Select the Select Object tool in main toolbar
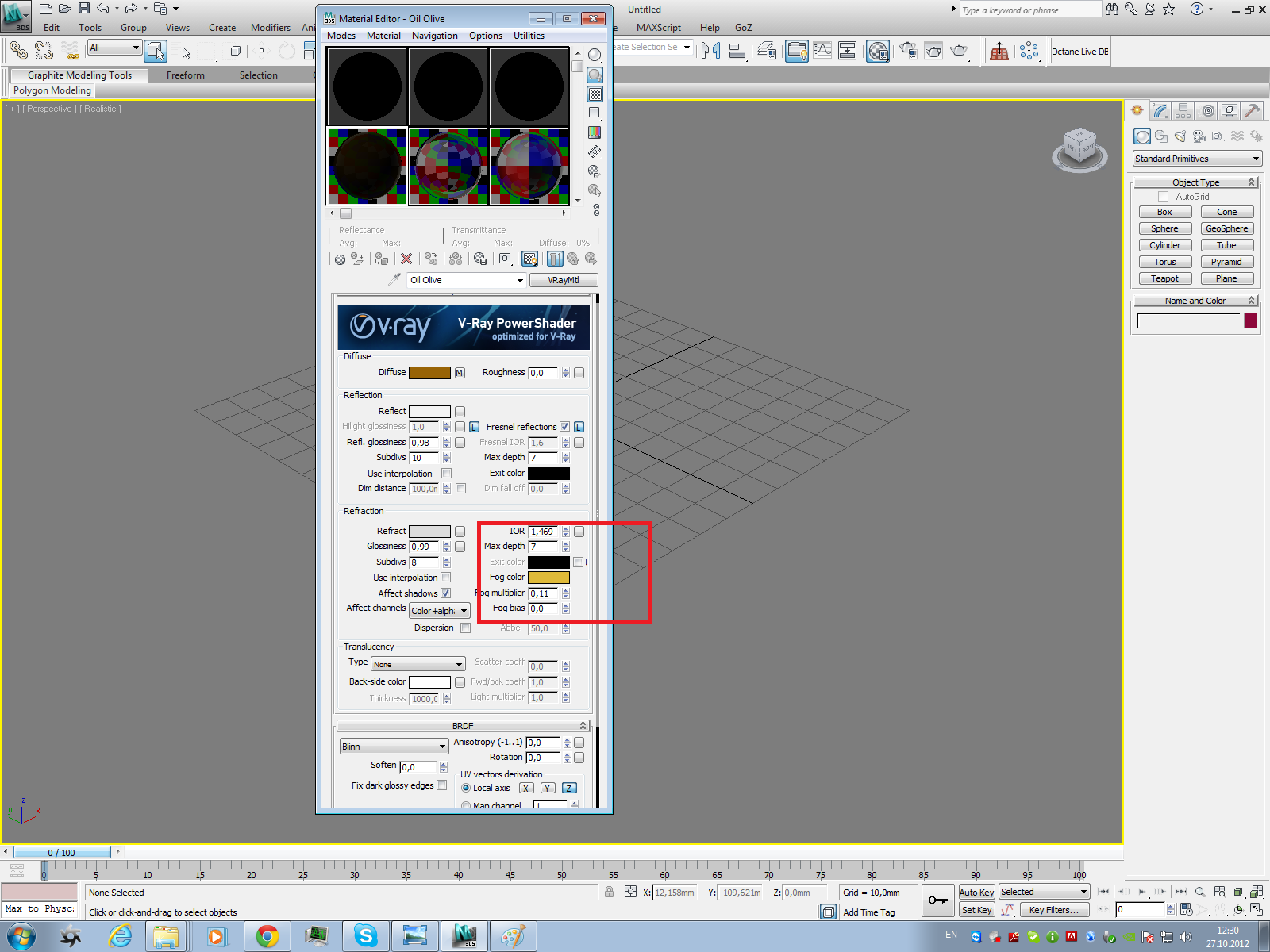The image size is (1270, 952). tap(156, 52)
